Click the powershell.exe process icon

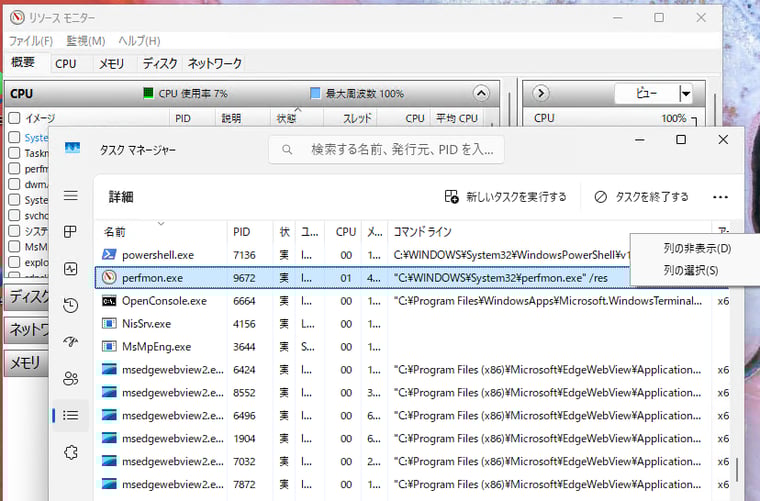tap(109, 254)
